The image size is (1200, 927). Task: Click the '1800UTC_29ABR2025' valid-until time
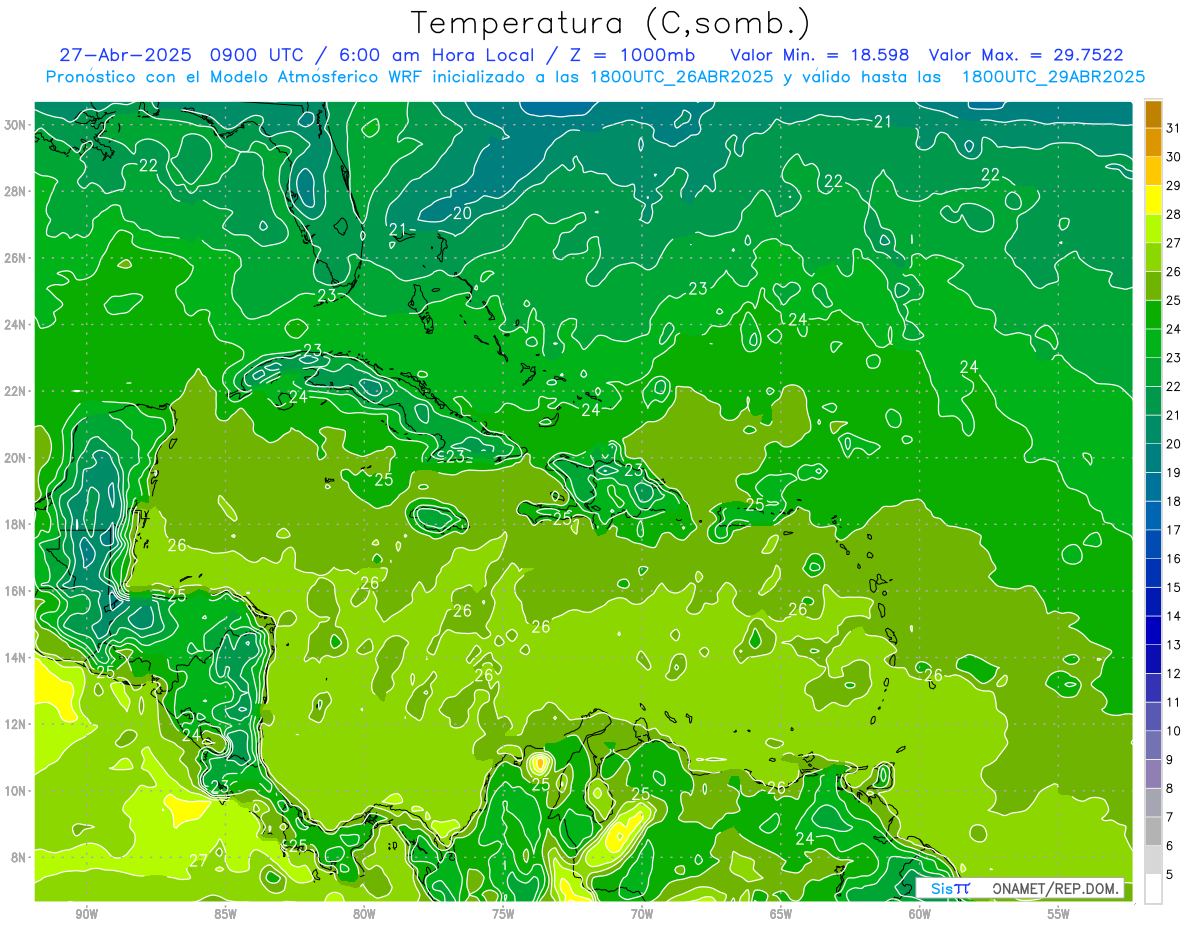point(1053,76)
